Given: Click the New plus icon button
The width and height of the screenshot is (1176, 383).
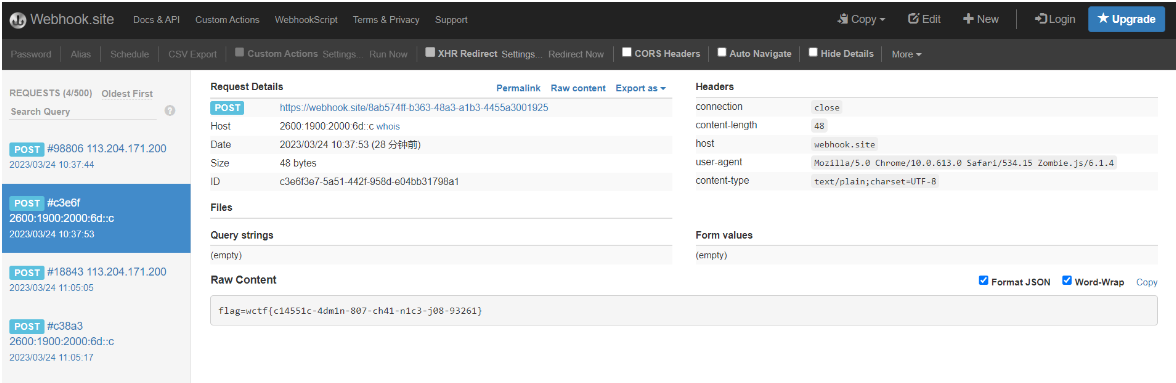Looking at the screenshot, I should pos(981,19).
